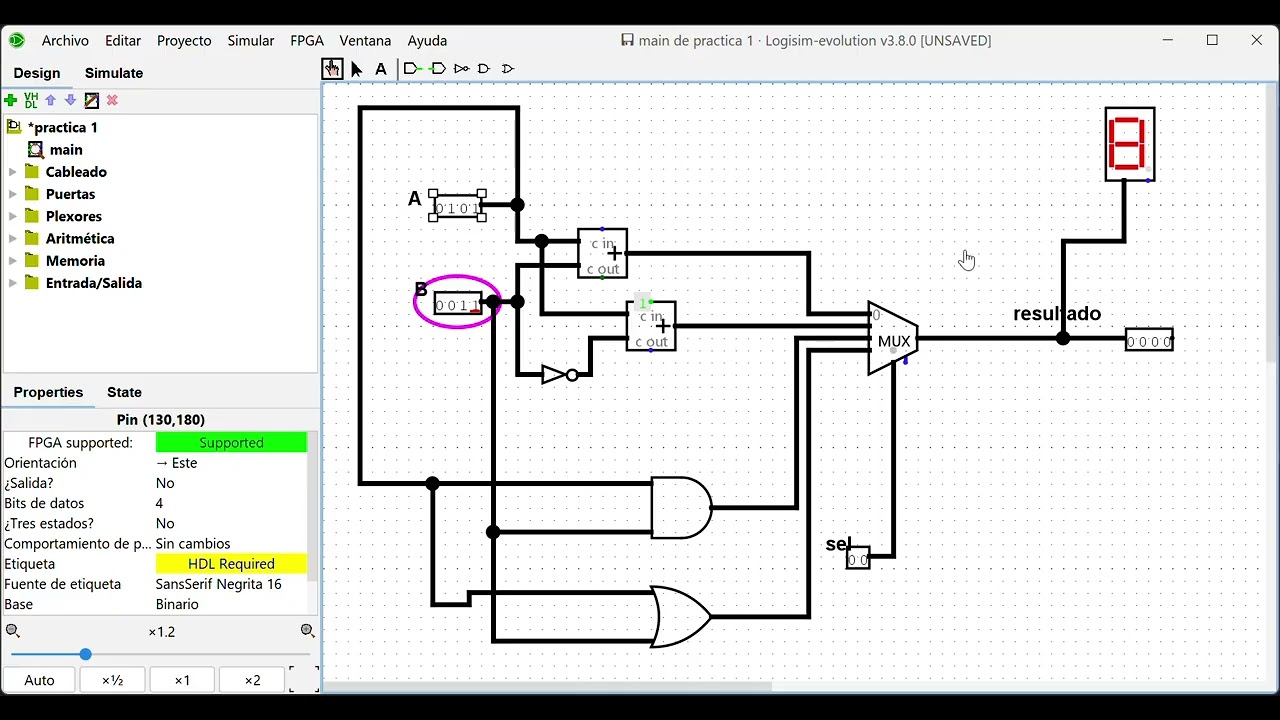Set zoom with ×1 button
Image resolution: width=1280 pixels, height=720 pixels.
182,680
